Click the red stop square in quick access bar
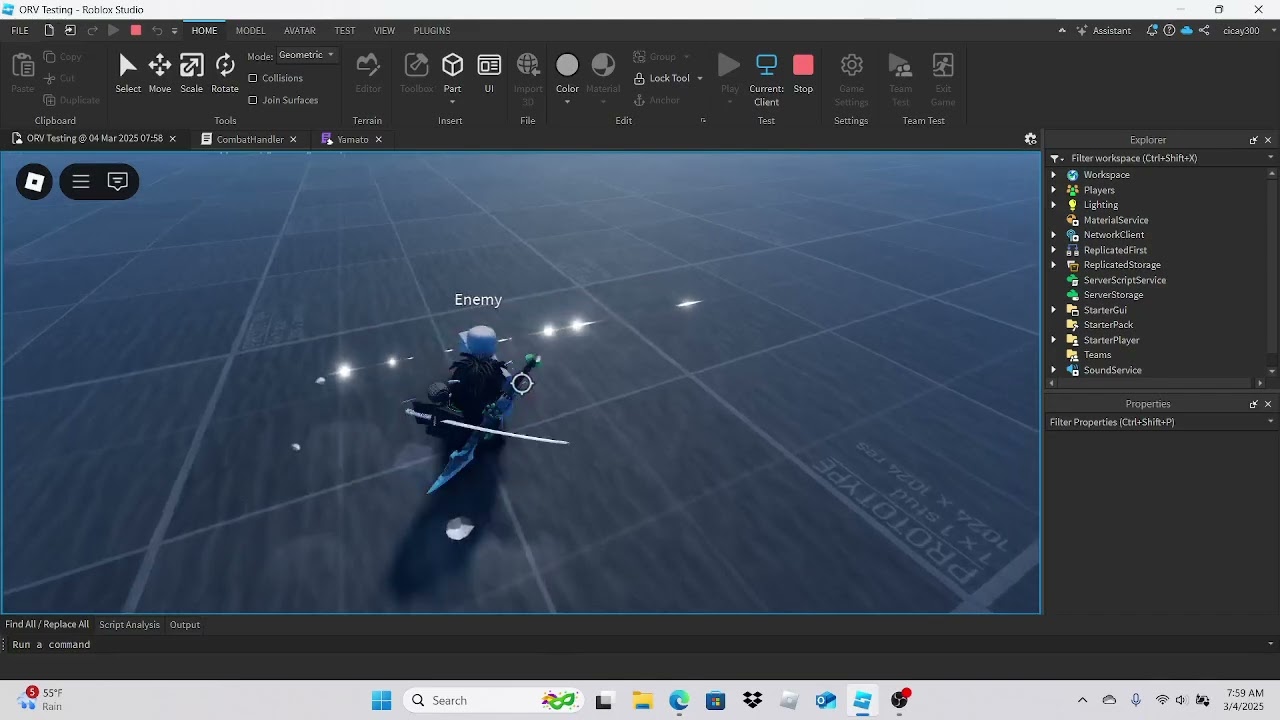 click(136, 30)
